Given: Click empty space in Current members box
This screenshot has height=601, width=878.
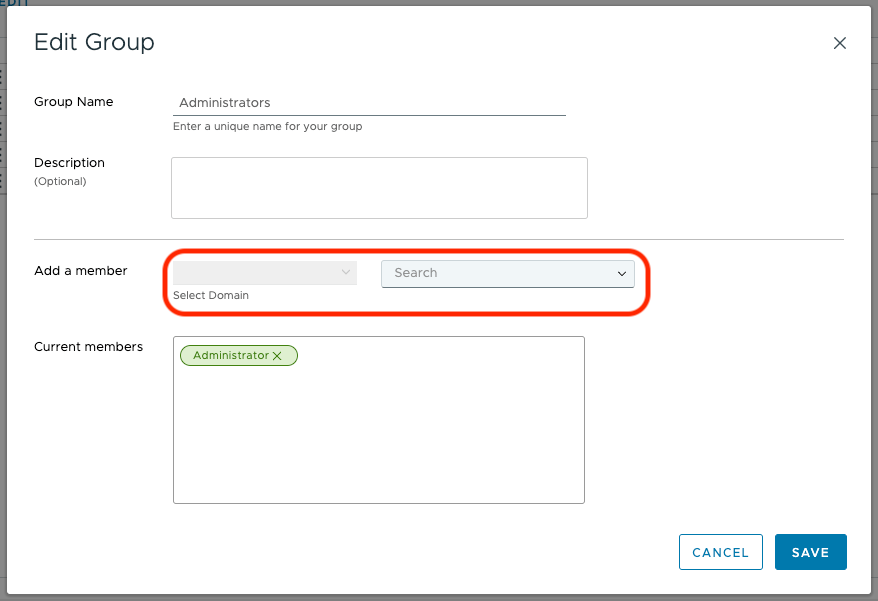Looking at the screenshot, I should pos(378,440).
